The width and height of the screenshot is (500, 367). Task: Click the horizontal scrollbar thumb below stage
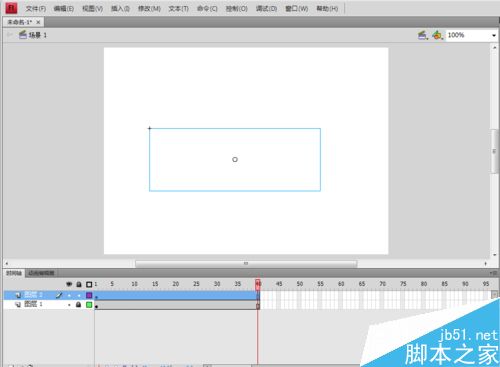[x=246, y=264]
